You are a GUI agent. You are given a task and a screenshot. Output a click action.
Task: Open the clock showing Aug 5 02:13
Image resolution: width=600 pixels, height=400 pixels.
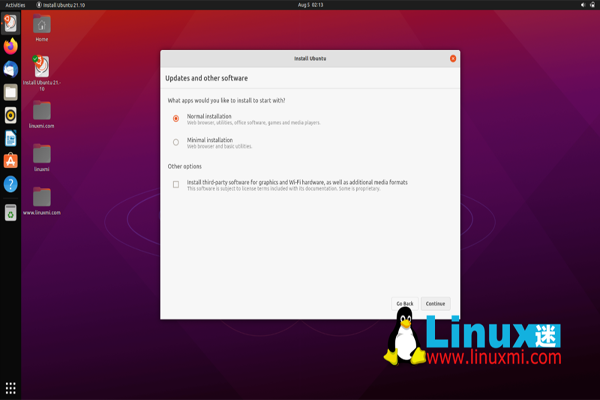310,5
